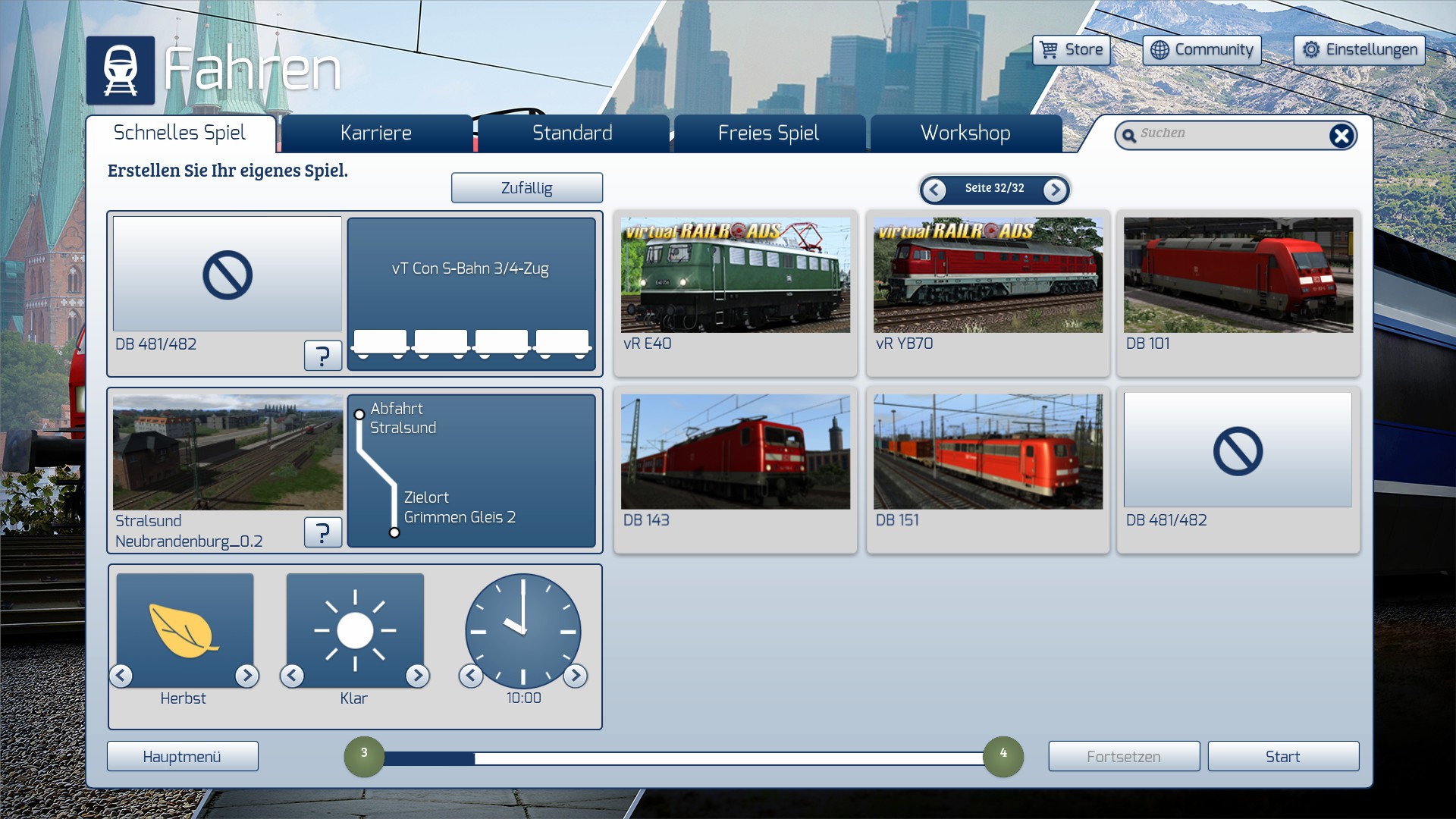Image resolution: width=1456 pixels, height=819 pixels.
Task: Click the 10:00 clock face
Action: point(522,630)
